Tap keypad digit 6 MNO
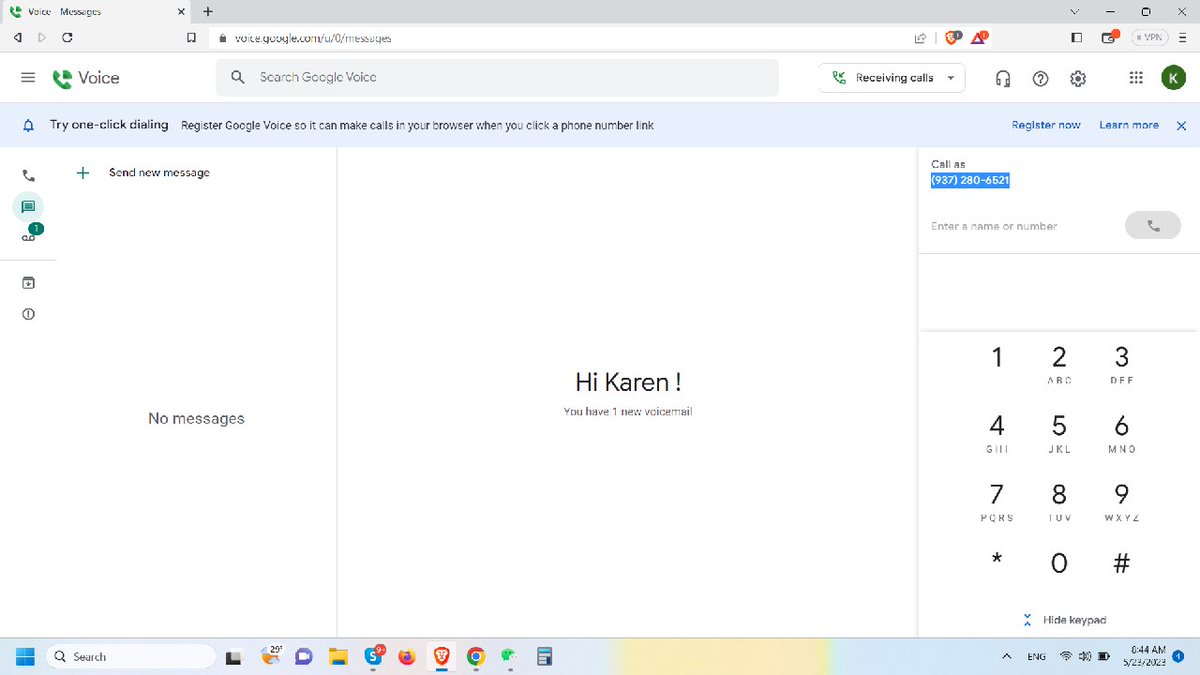 (x=1122, y=433)
